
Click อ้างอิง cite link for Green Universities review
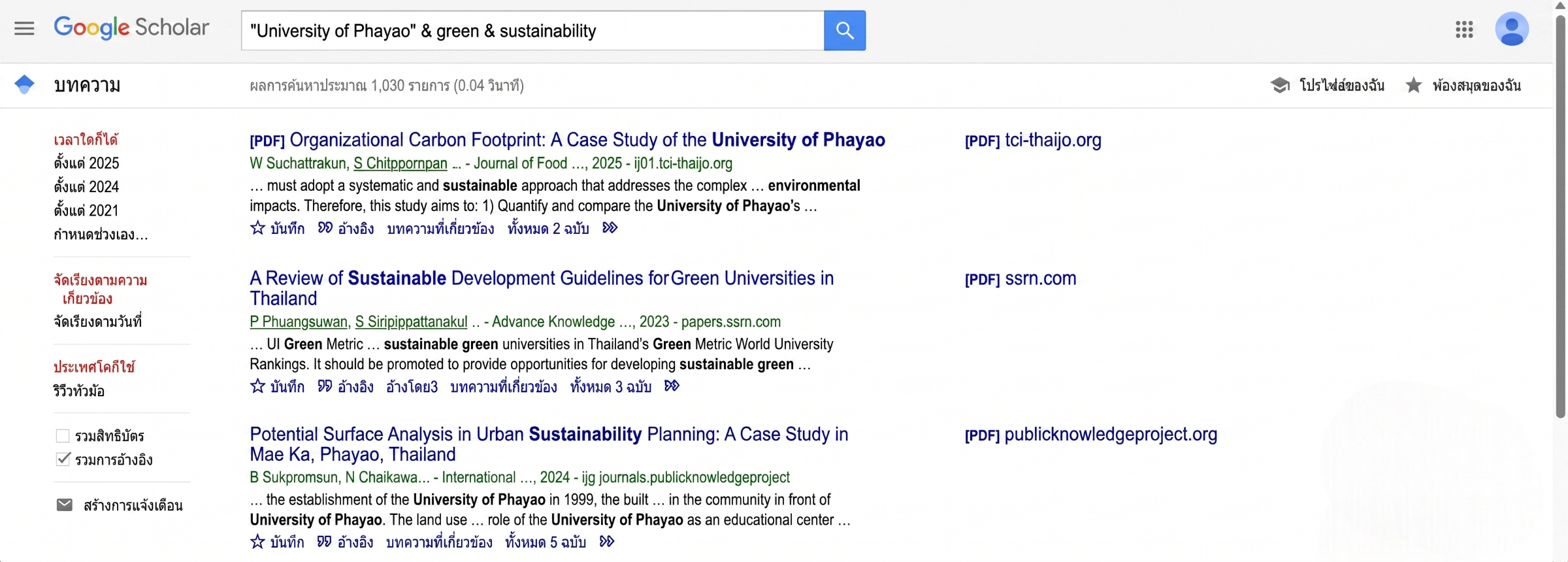pos(355,386)
